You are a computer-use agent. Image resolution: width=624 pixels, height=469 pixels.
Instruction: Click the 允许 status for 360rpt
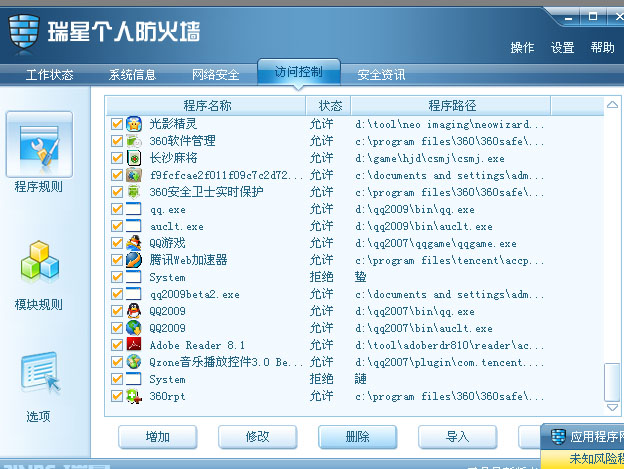click(321, 396)
